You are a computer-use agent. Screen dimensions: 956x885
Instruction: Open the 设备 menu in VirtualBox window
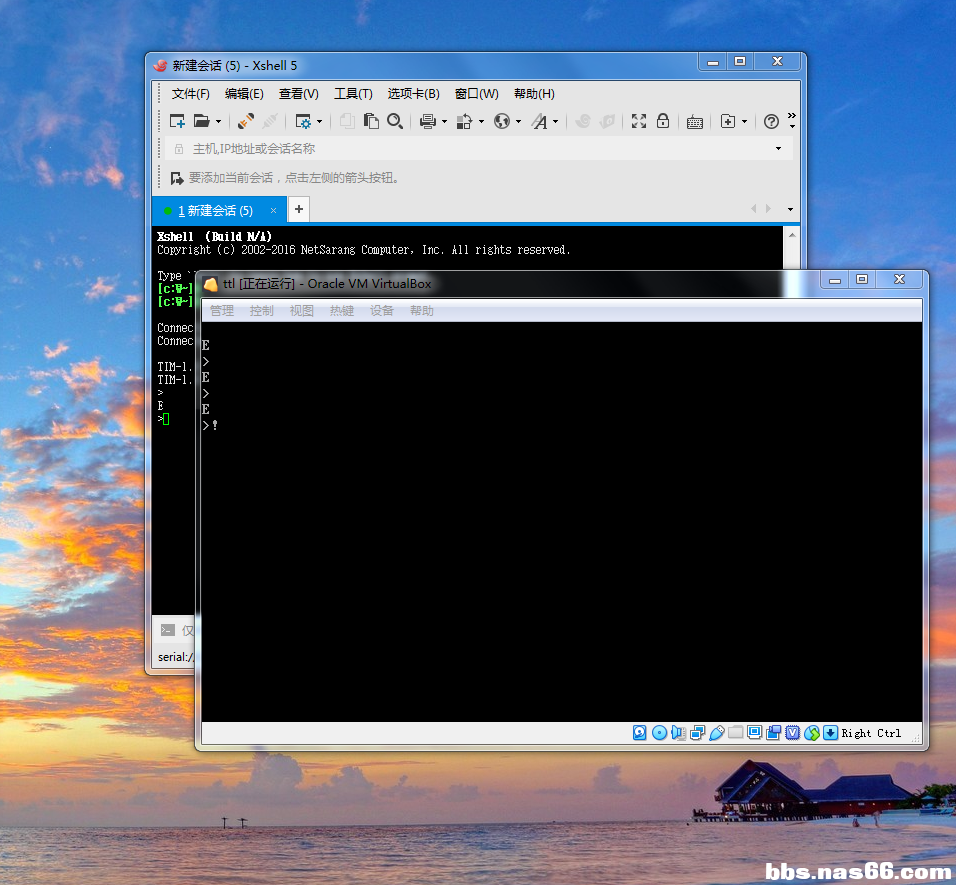point(382,311)
